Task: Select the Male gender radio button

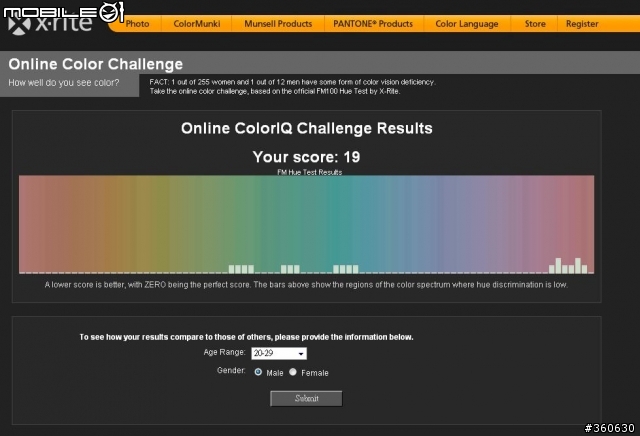Action: [x=258, y=372]
